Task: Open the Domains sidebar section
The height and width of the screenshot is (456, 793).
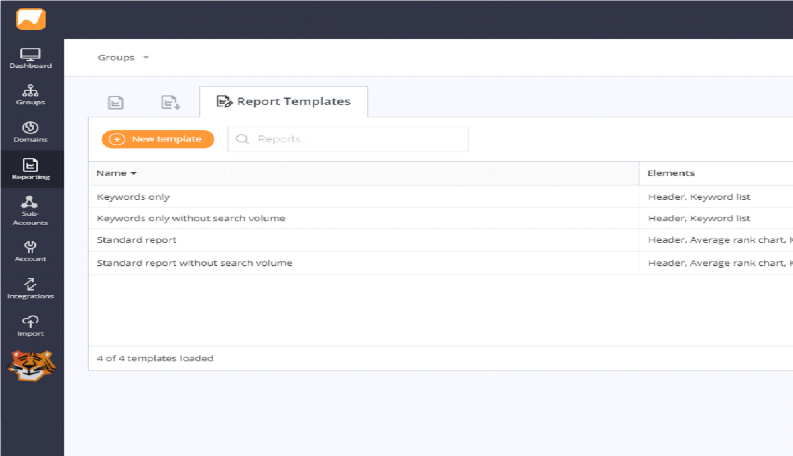Action: [30, 132]
